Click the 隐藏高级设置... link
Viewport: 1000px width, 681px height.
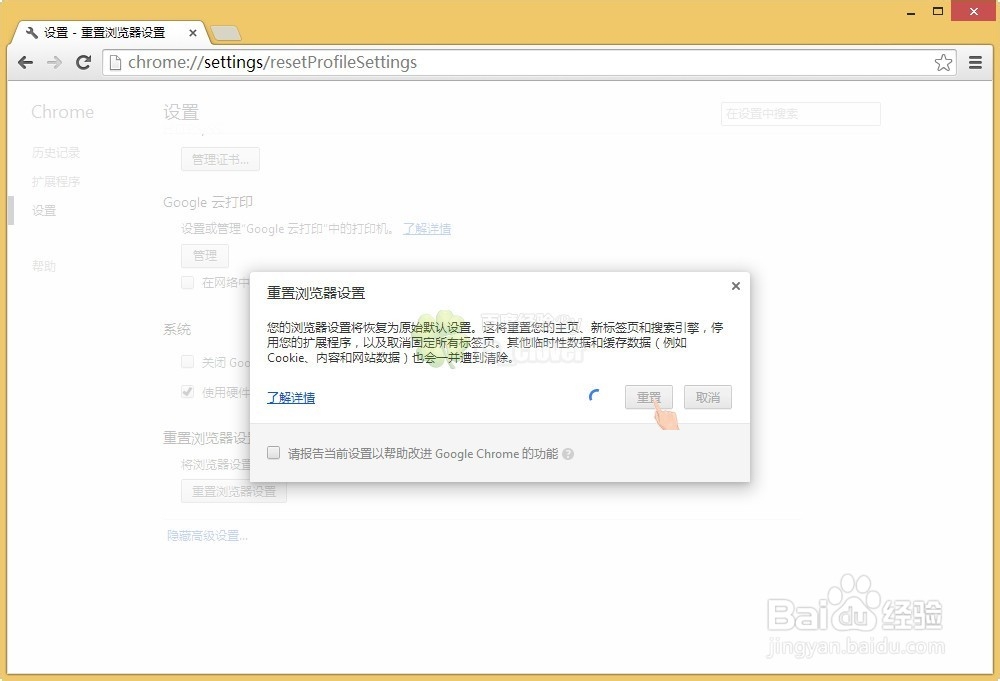[x=207, y=536]
